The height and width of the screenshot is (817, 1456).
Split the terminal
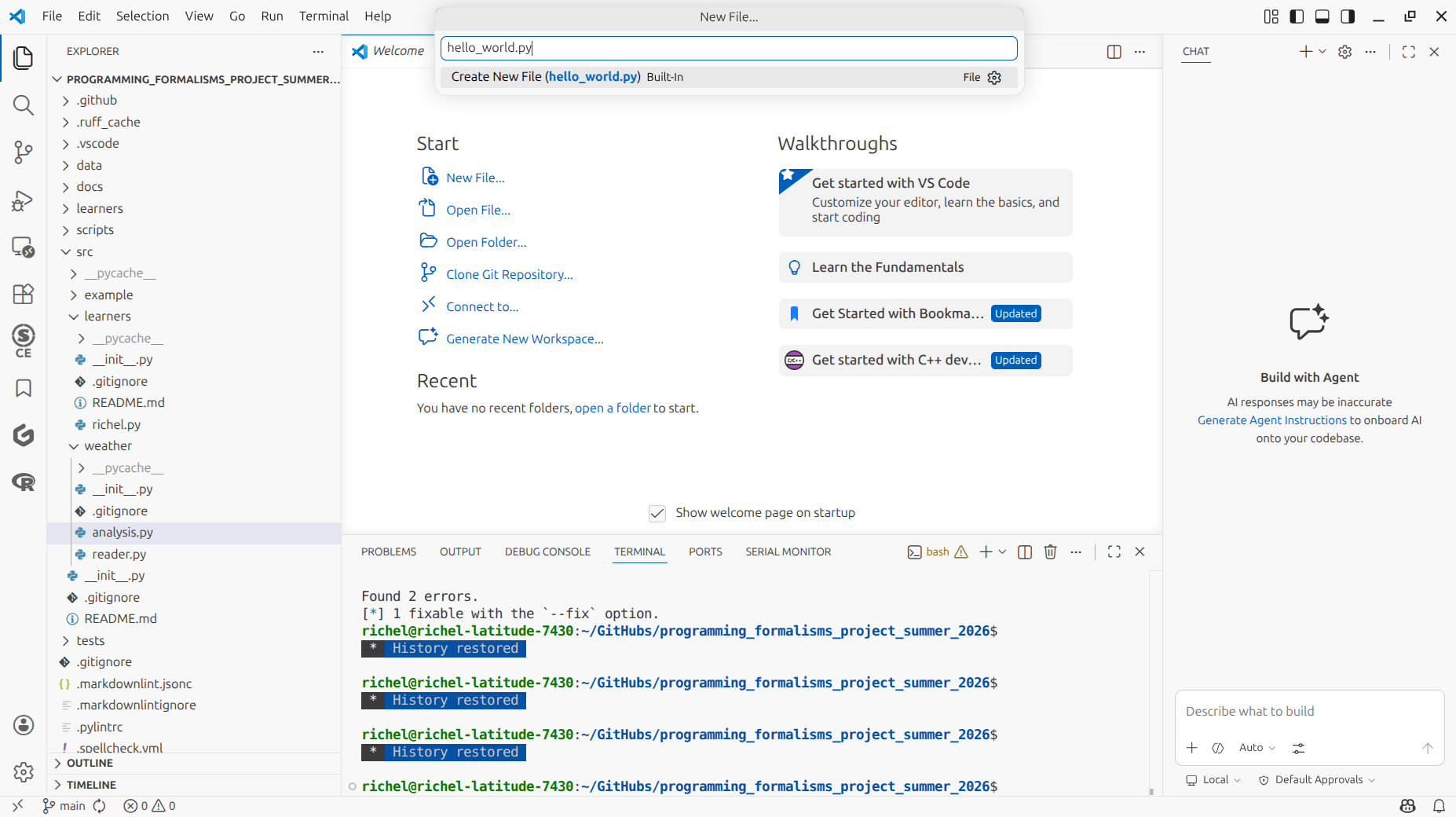[x=1025, y=552]
